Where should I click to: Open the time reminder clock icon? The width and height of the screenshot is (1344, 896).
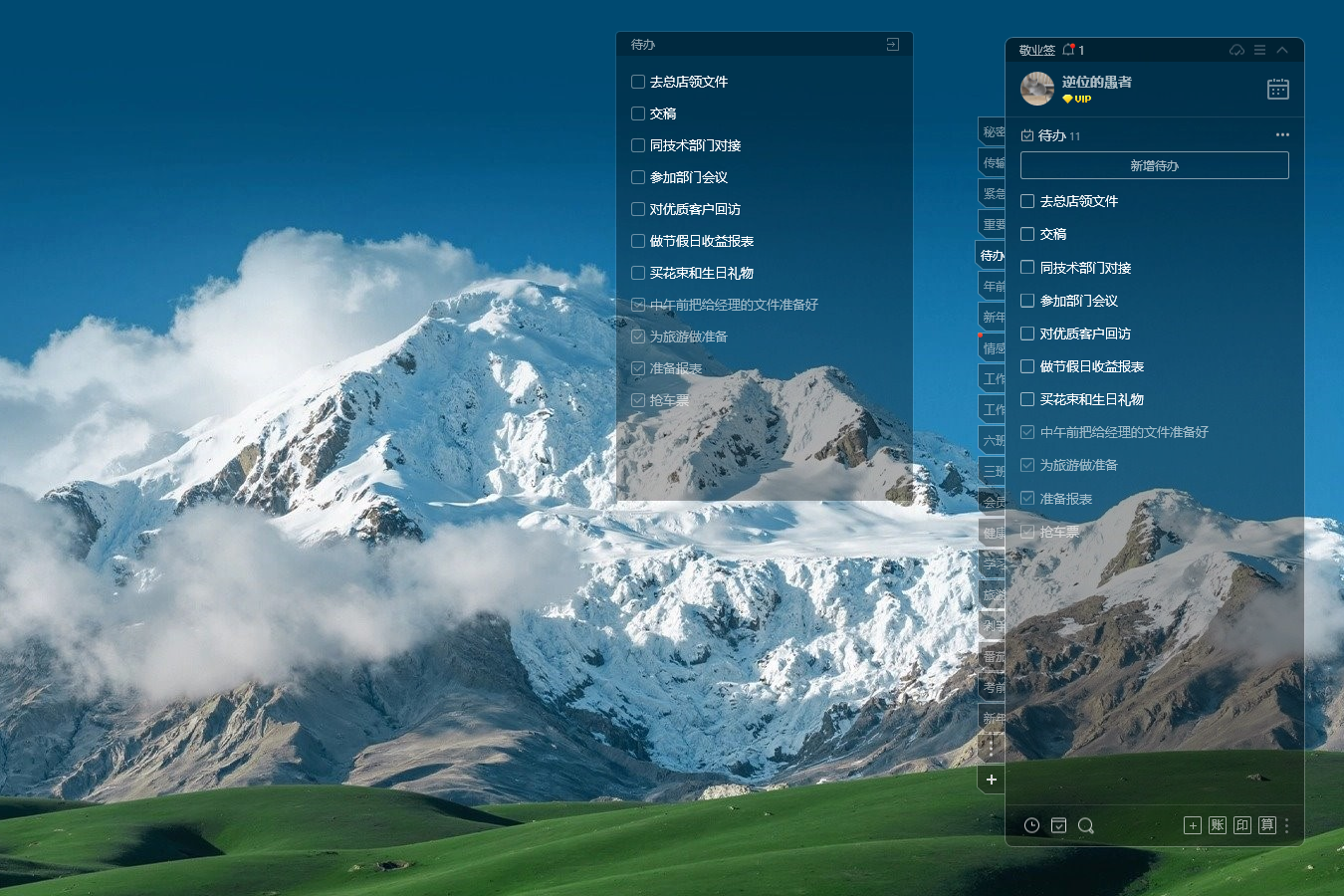(1031, 825)
